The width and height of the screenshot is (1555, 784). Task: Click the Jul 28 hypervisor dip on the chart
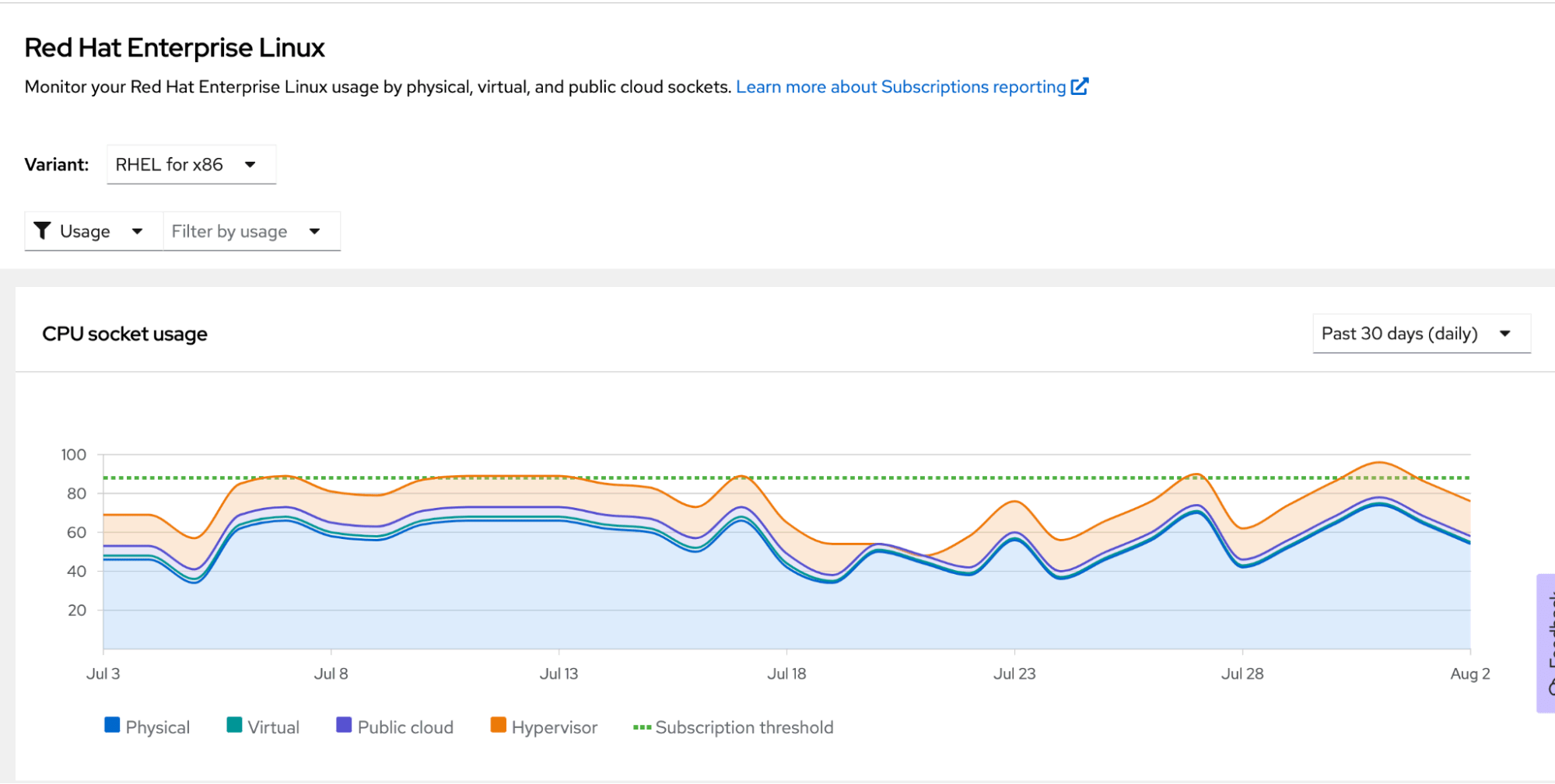(1244, 529)
